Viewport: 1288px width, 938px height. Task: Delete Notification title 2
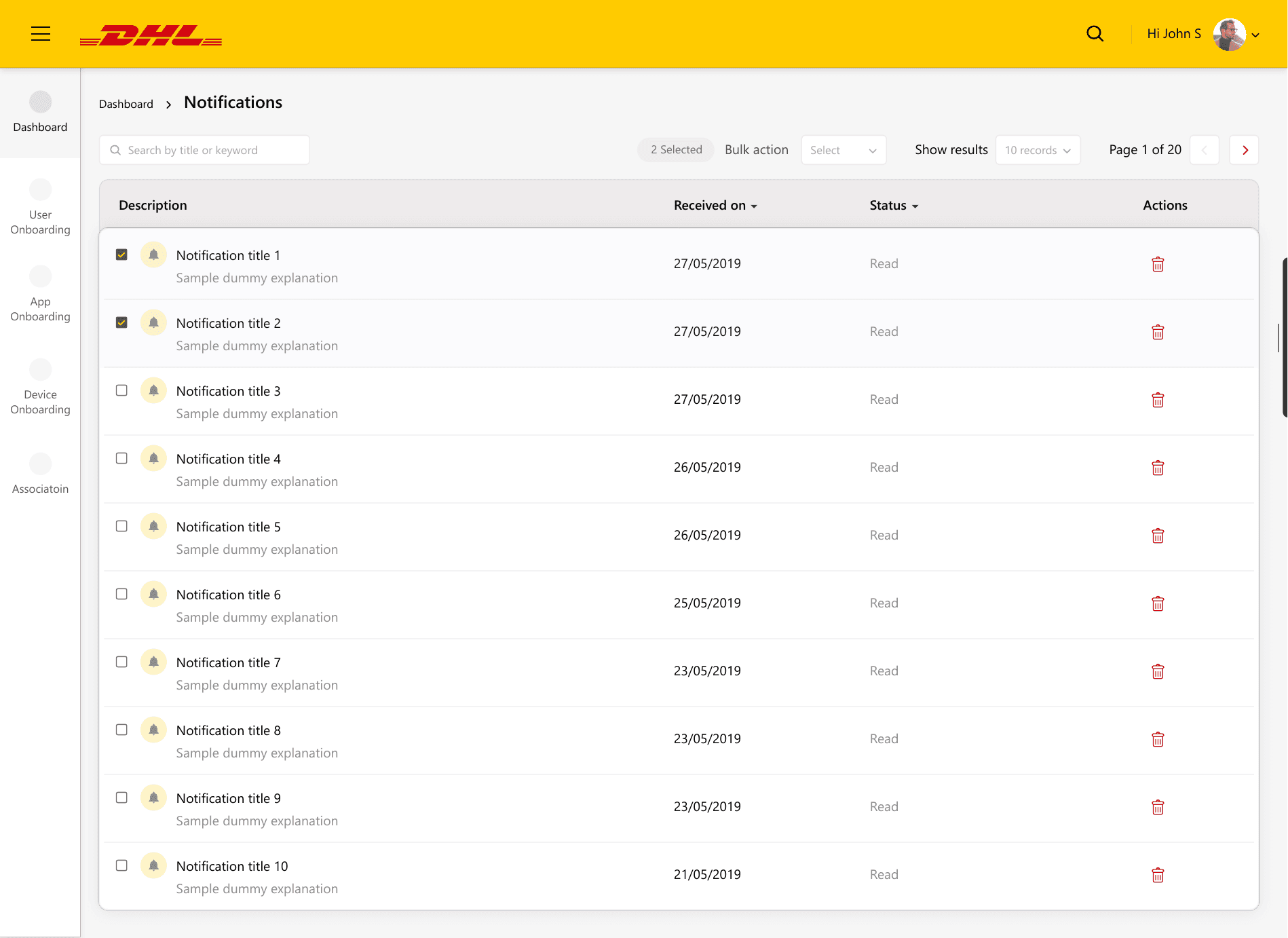pos(1158,332)
